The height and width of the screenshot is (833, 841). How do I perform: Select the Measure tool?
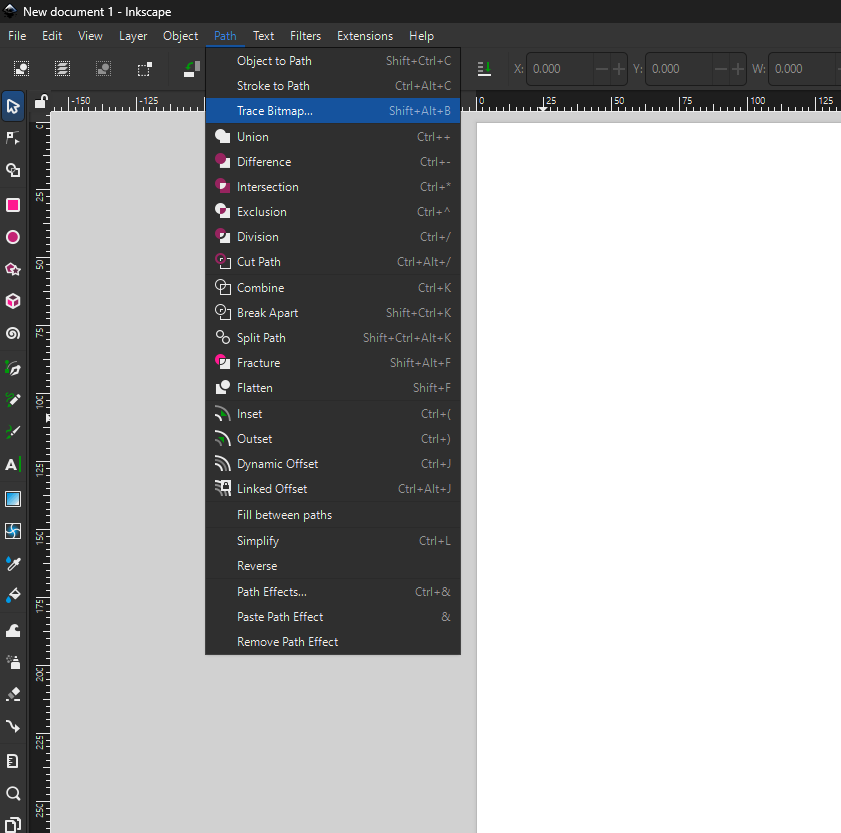13,761
